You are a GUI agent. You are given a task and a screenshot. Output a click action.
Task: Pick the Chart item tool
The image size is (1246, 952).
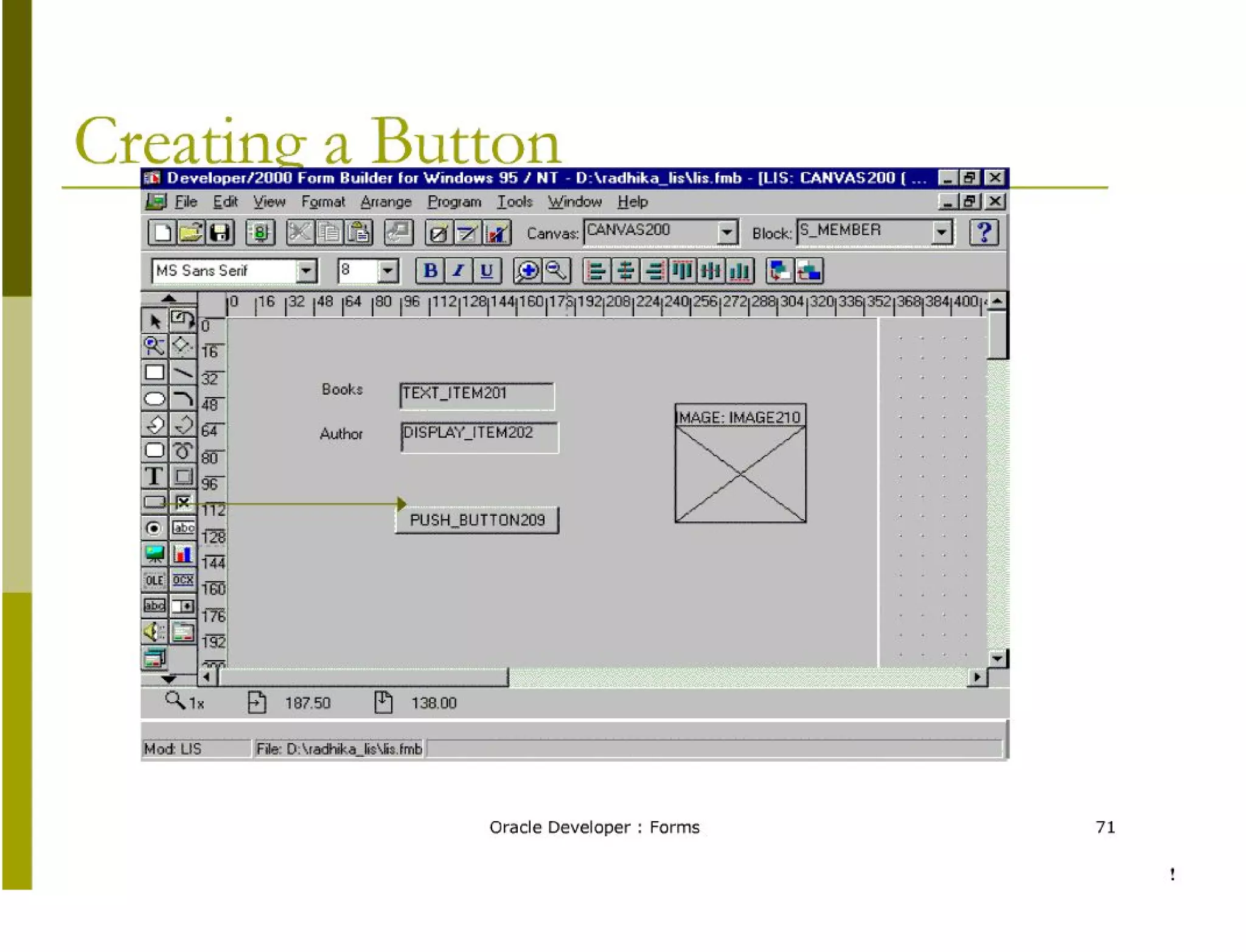coord(183,554)
